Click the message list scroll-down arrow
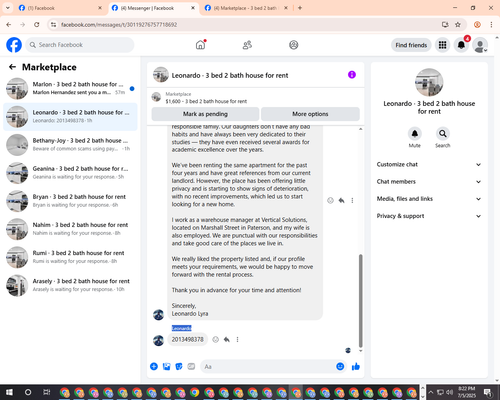This screenshot has height=400, width=500. pyautogui.click(x=360, y=351)
